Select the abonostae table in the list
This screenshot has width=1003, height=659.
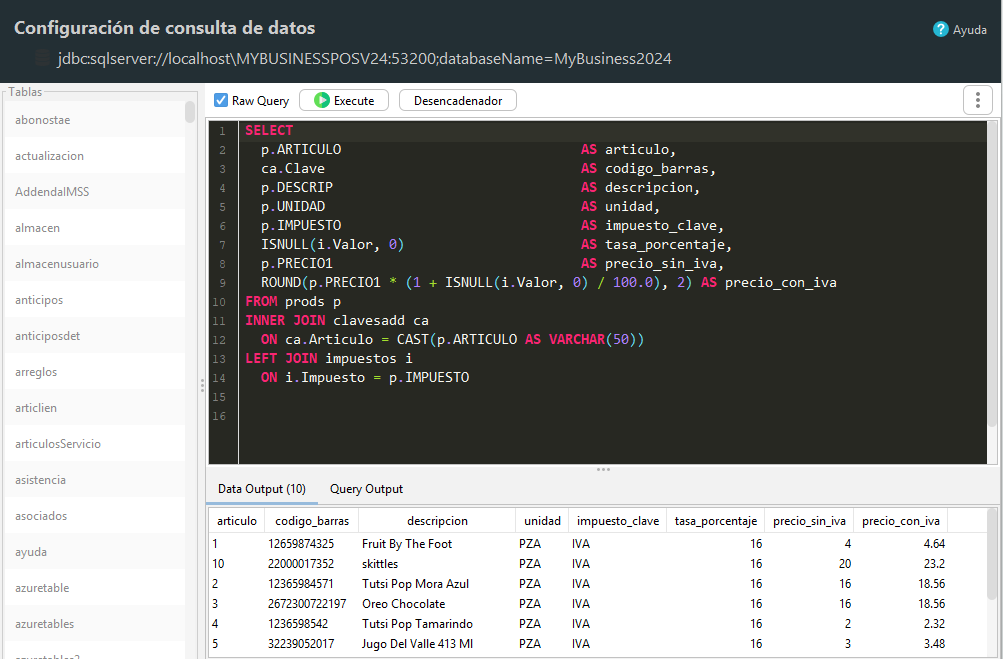[95, 120]
